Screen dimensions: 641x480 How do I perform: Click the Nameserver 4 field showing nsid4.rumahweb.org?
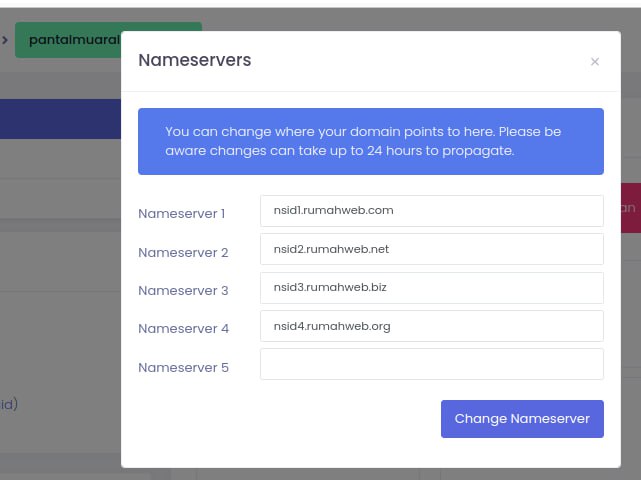(x=431, y=326)
